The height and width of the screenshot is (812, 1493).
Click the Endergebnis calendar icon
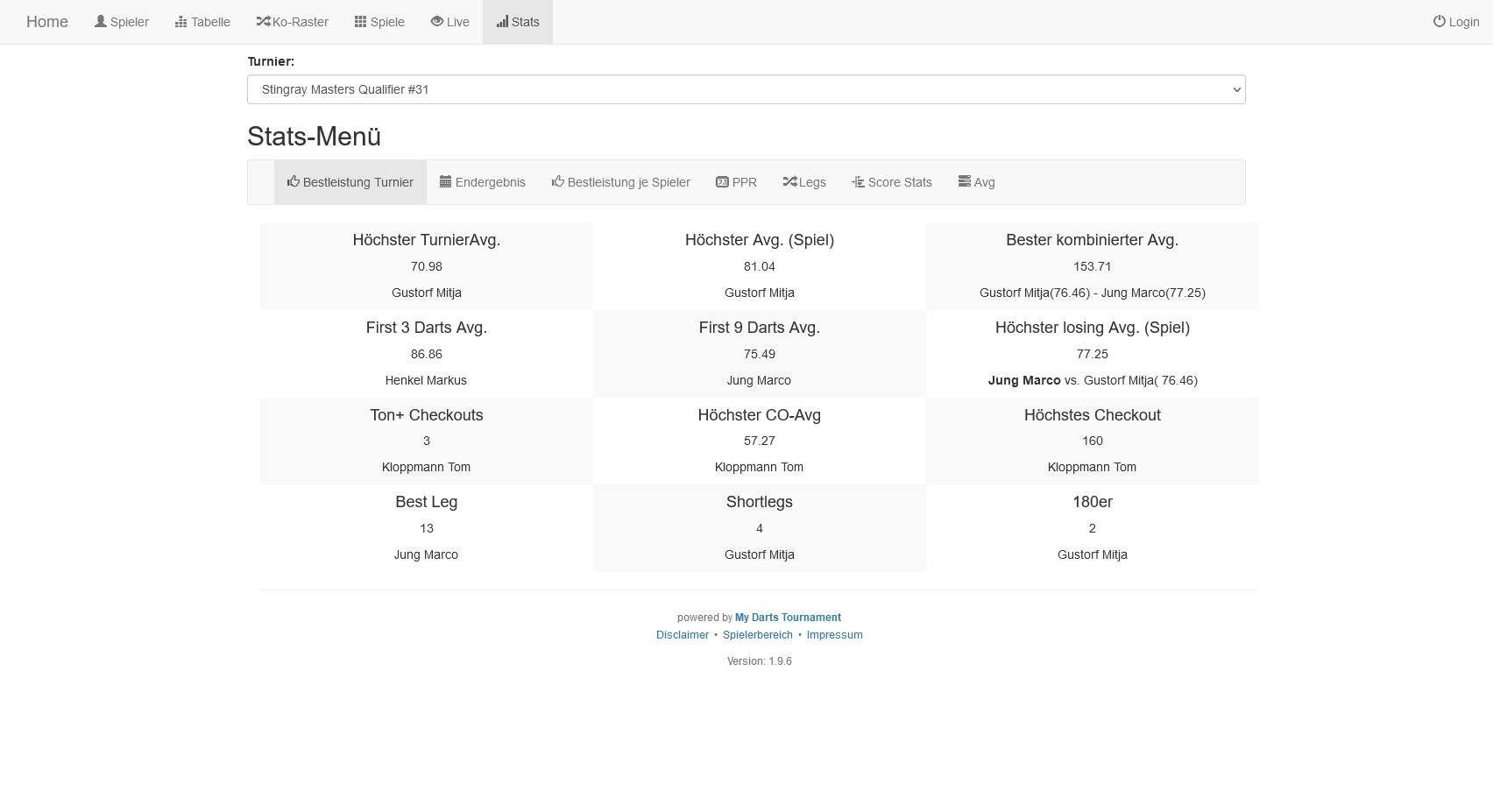(x=445, y=181)
